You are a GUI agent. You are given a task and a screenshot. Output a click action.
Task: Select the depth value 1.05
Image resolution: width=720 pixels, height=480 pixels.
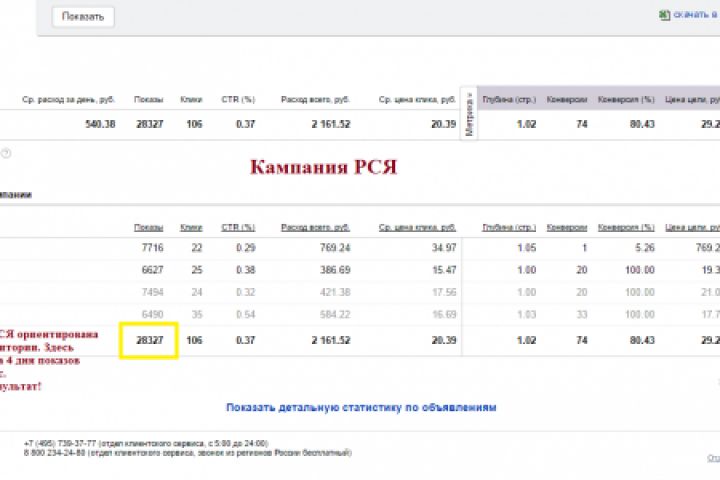[526, 248]
